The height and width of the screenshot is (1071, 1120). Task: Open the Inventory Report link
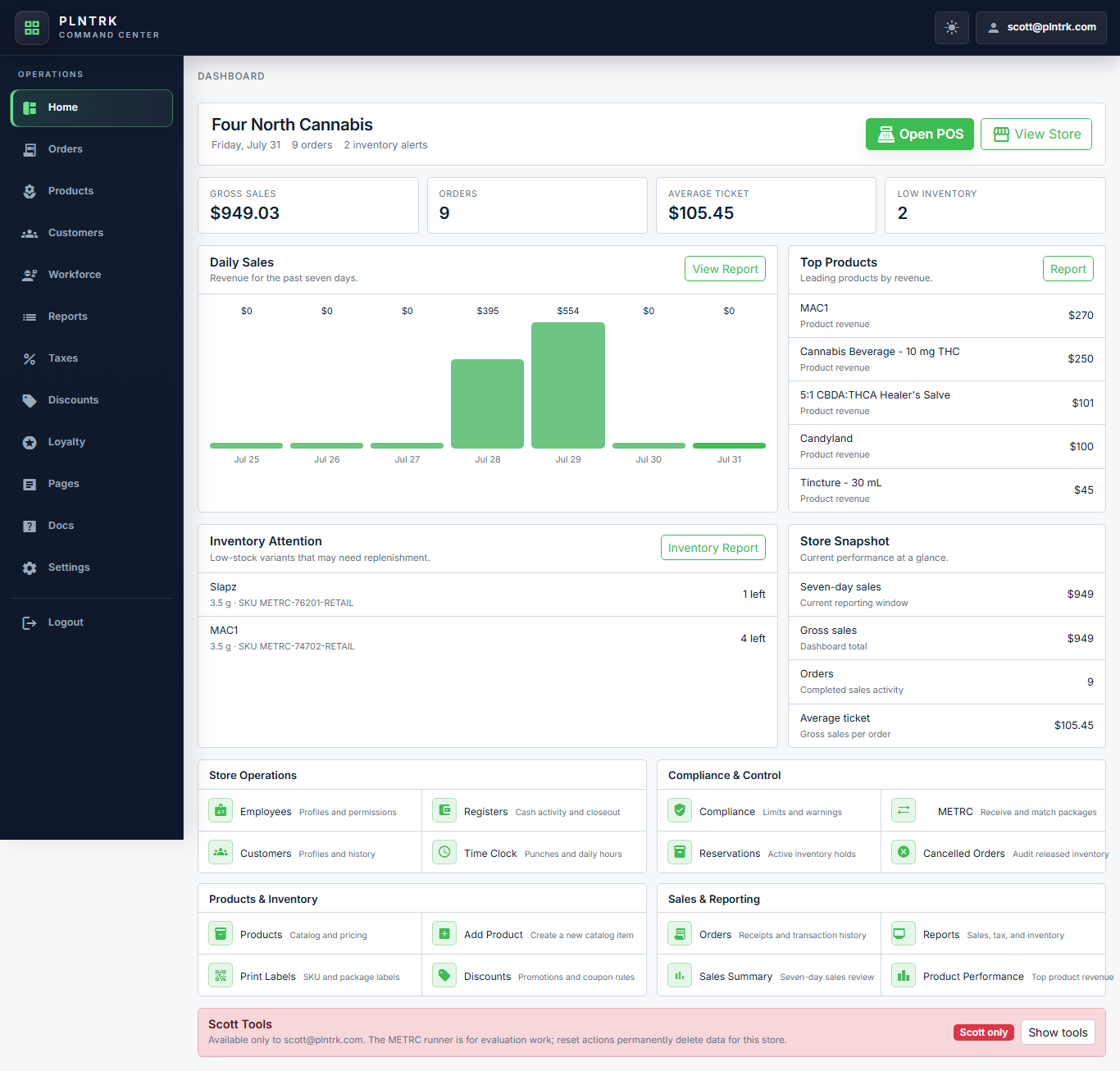click(x=713, y=548)
